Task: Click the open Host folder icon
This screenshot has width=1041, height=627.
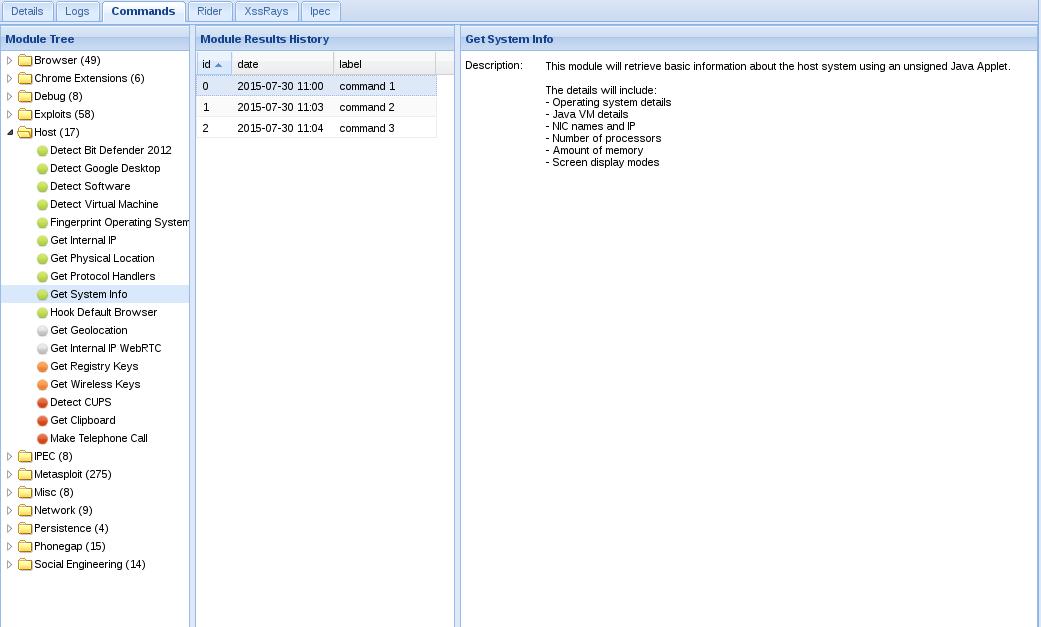Action: coord(25,132)
